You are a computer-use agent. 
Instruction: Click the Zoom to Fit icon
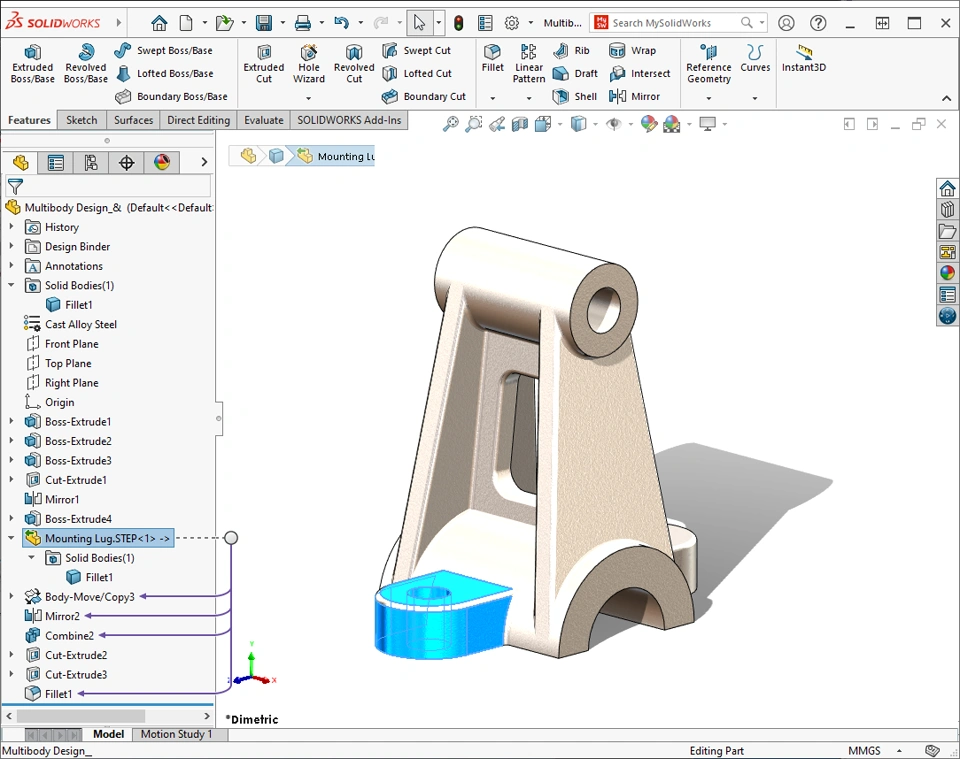point(451,124)
